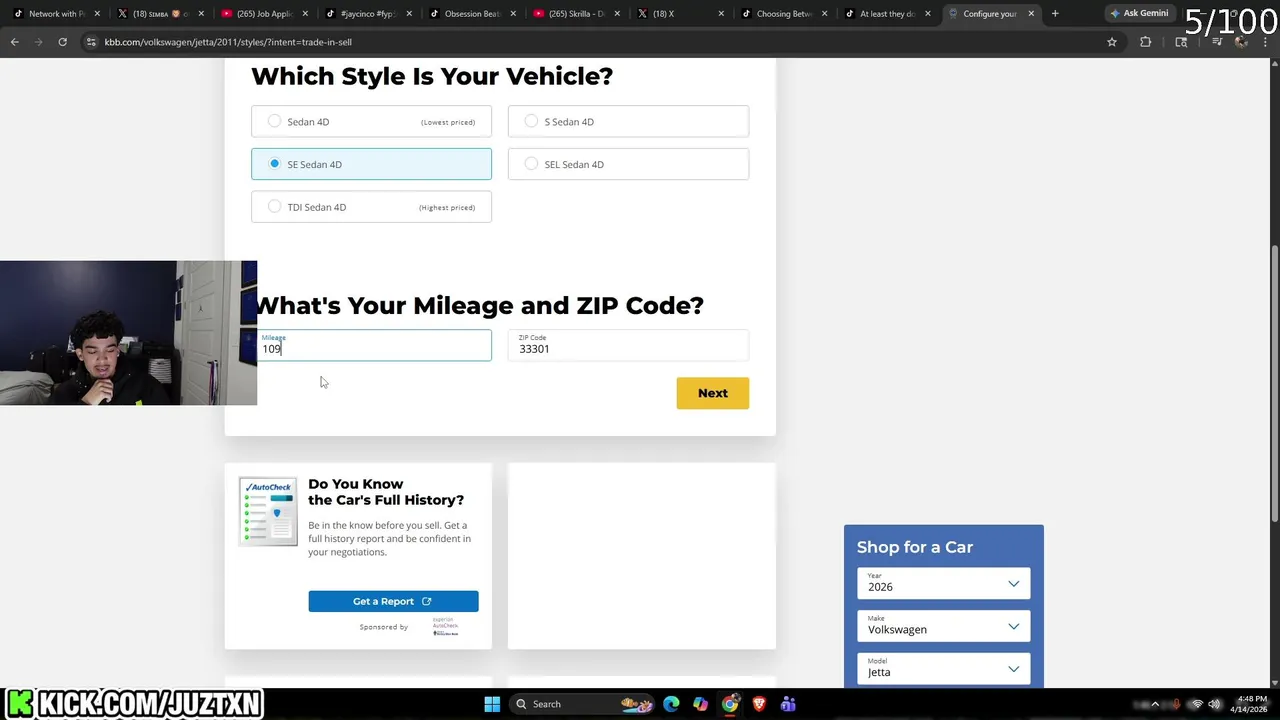This screenshot has height=720, width=1280.
Task: Click the ZIP Code field showing 33301
Action: tap(628, 345)
